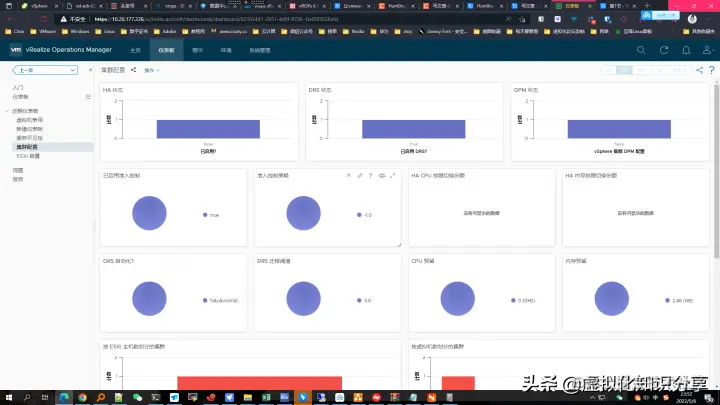Open taskbar search magnifier

[27, 397]
